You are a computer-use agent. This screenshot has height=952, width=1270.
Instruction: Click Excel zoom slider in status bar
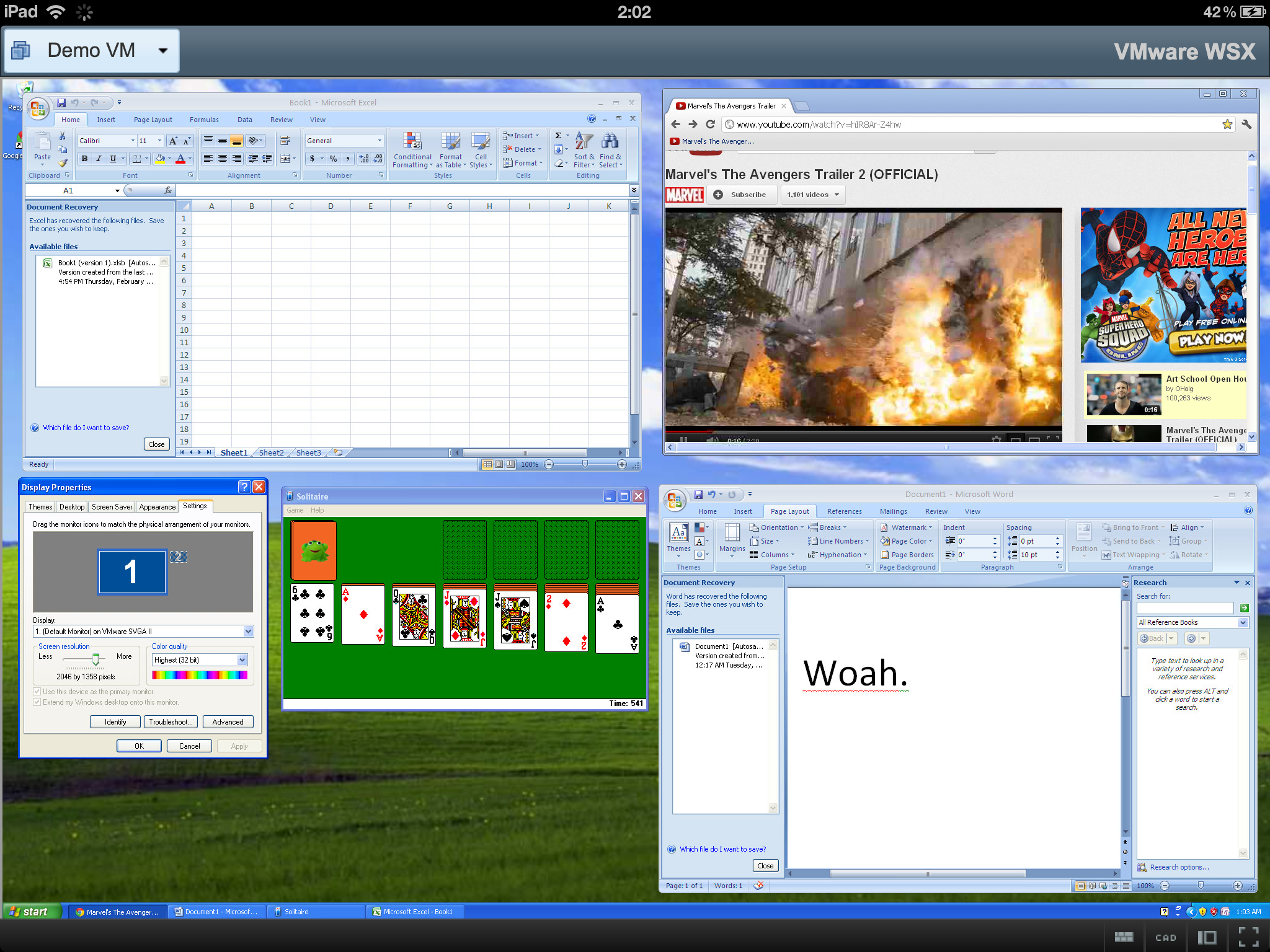pyautogui.click(x=585, y=464)
